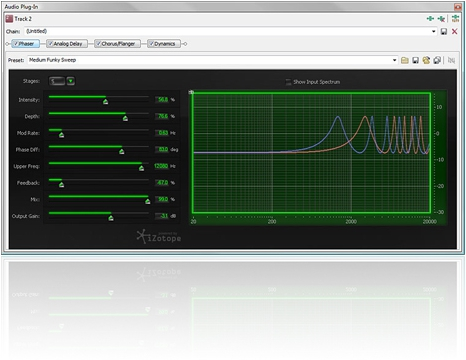Toggle the Dynamics checkbox
Screen dimensions: 466x360
[151, 44]
